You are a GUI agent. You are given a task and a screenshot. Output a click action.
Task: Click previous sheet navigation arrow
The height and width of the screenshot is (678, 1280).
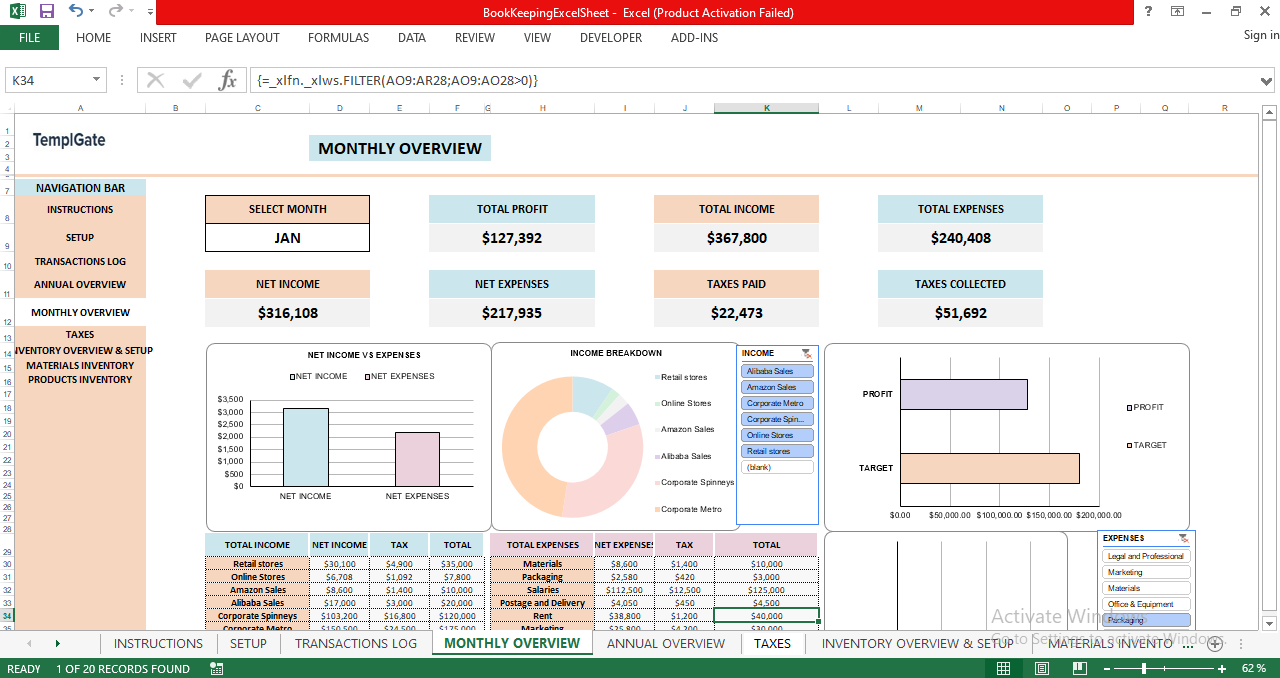click(28, 644)
